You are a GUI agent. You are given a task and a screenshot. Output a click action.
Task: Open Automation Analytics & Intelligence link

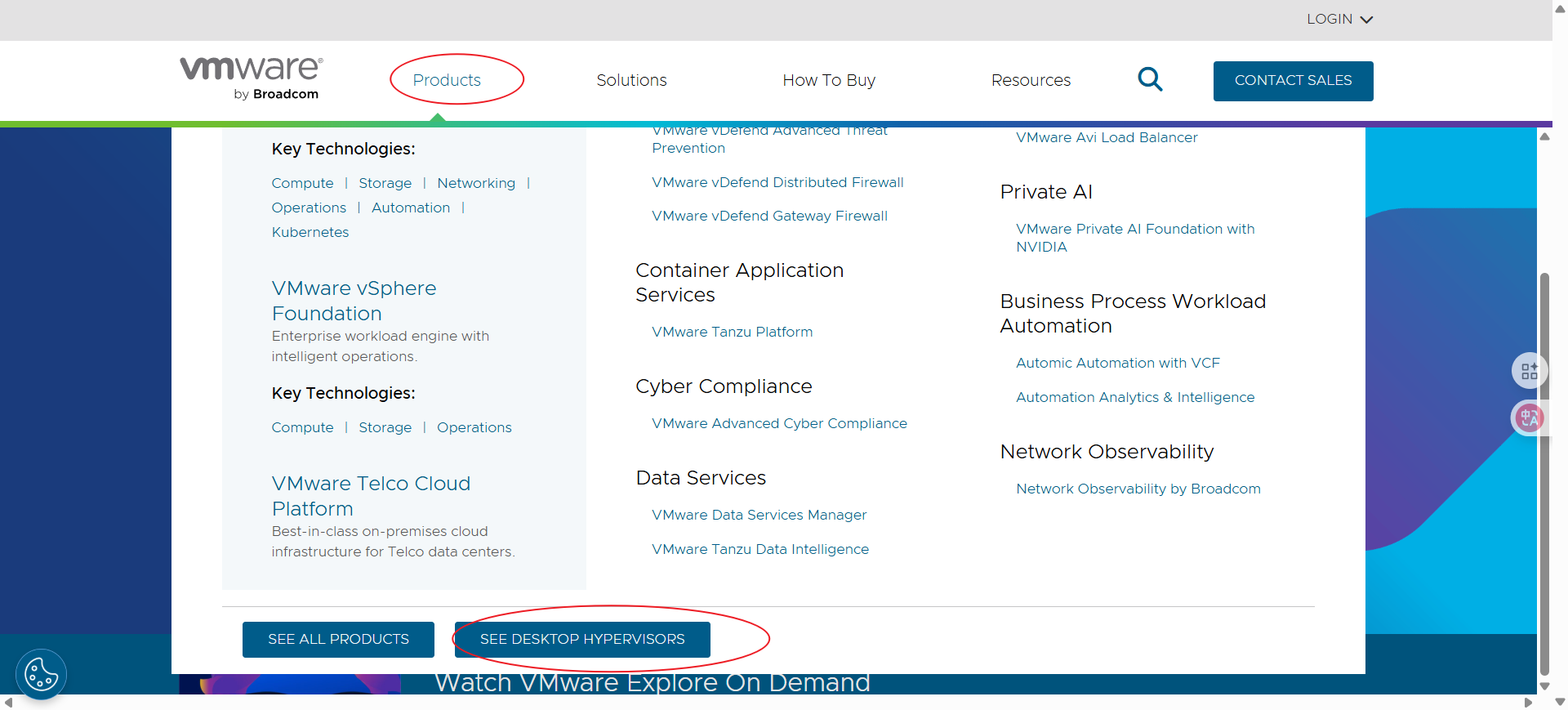point(1135,397)
